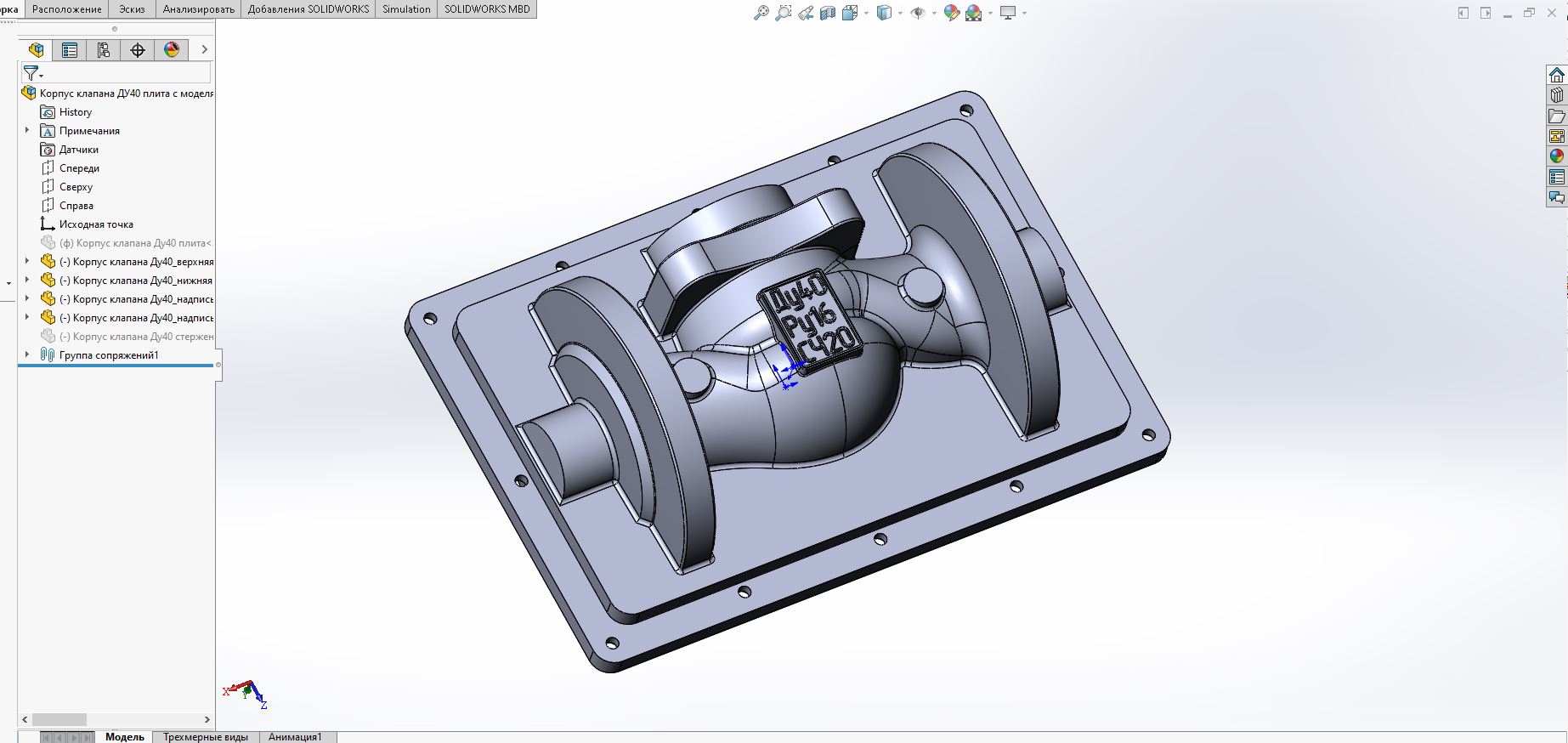The image size is (1568, 743).
Task: Switch to the Анимация1 bottom tab
Action: pos(295,737)
